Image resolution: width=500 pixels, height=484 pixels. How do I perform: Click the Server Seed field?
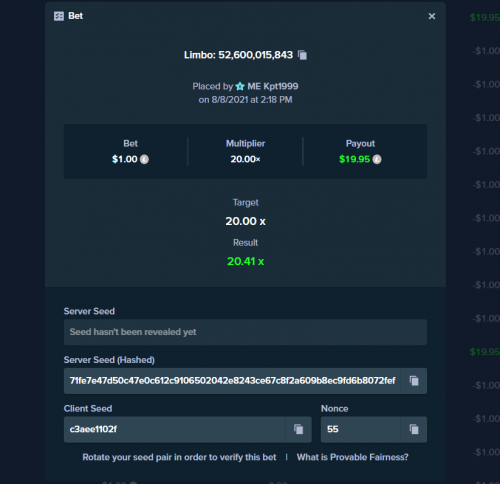point(245,332)
